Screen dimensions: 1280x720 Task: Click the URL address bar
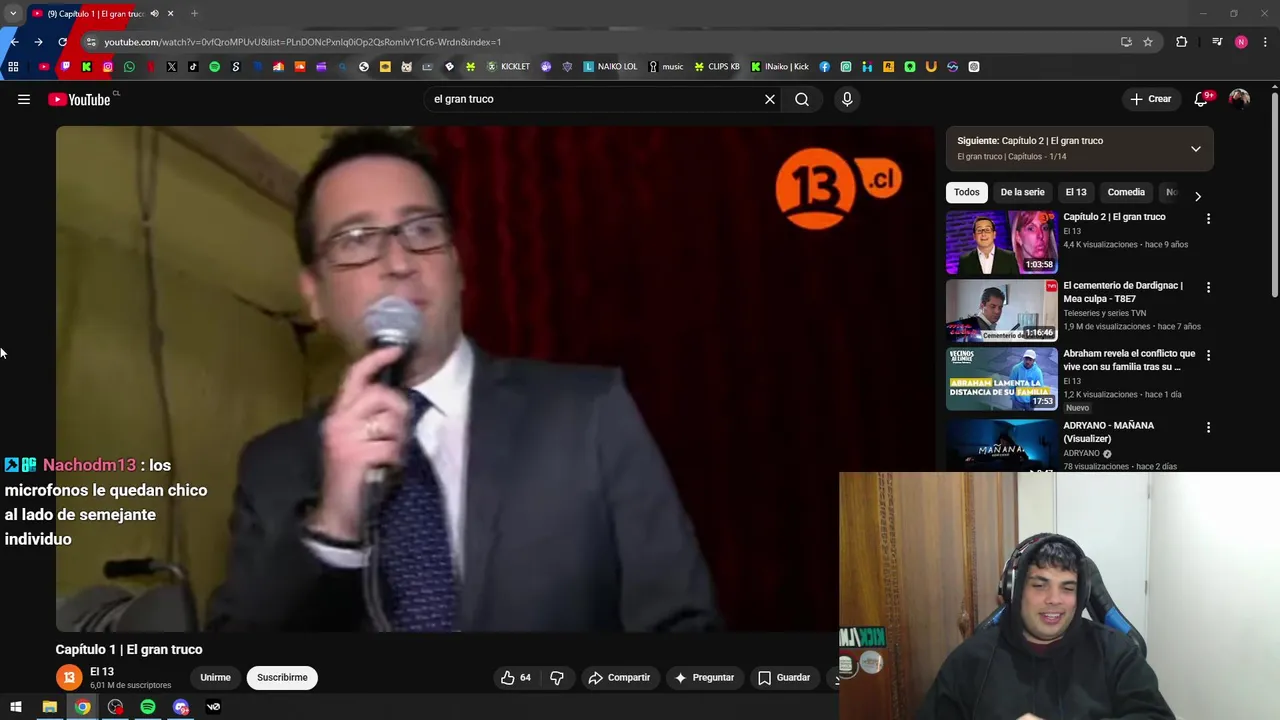pyautogui.click(x=600, y=42)
